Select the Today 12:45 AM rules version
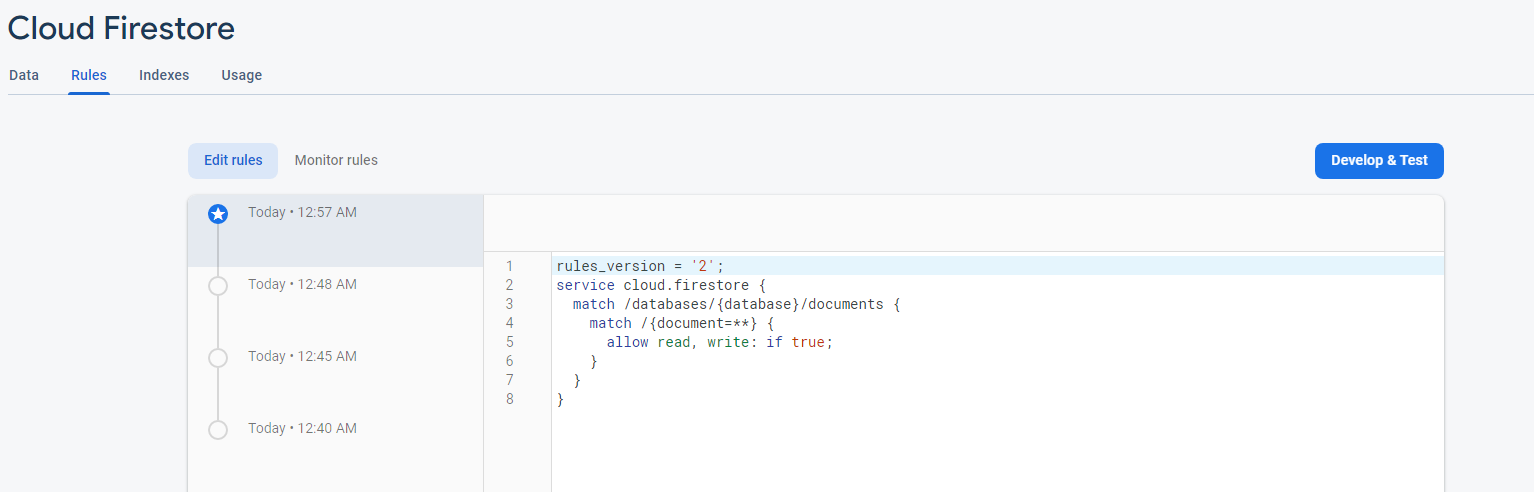The image size is (1534, 492). tap(335, 375)
